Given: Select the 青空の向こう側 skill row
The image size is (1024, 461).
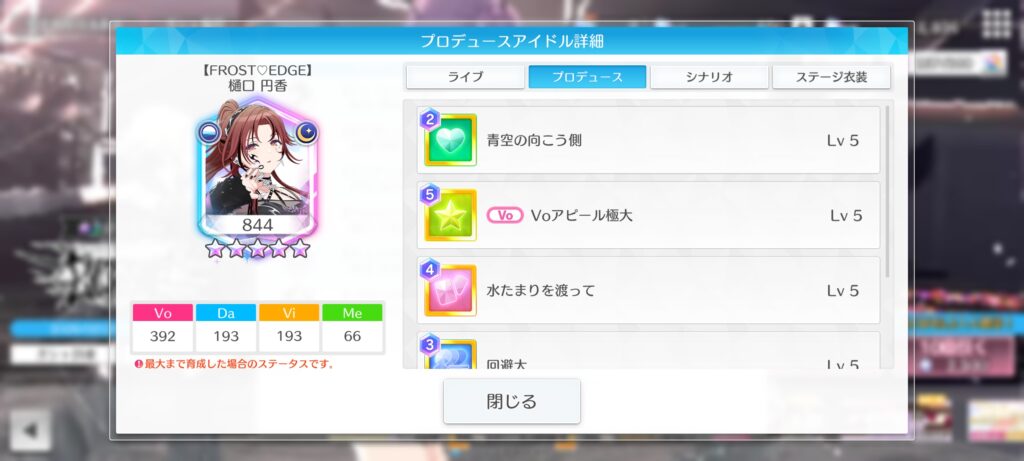Looking at the screenshot, I should [x=648, y=140].
